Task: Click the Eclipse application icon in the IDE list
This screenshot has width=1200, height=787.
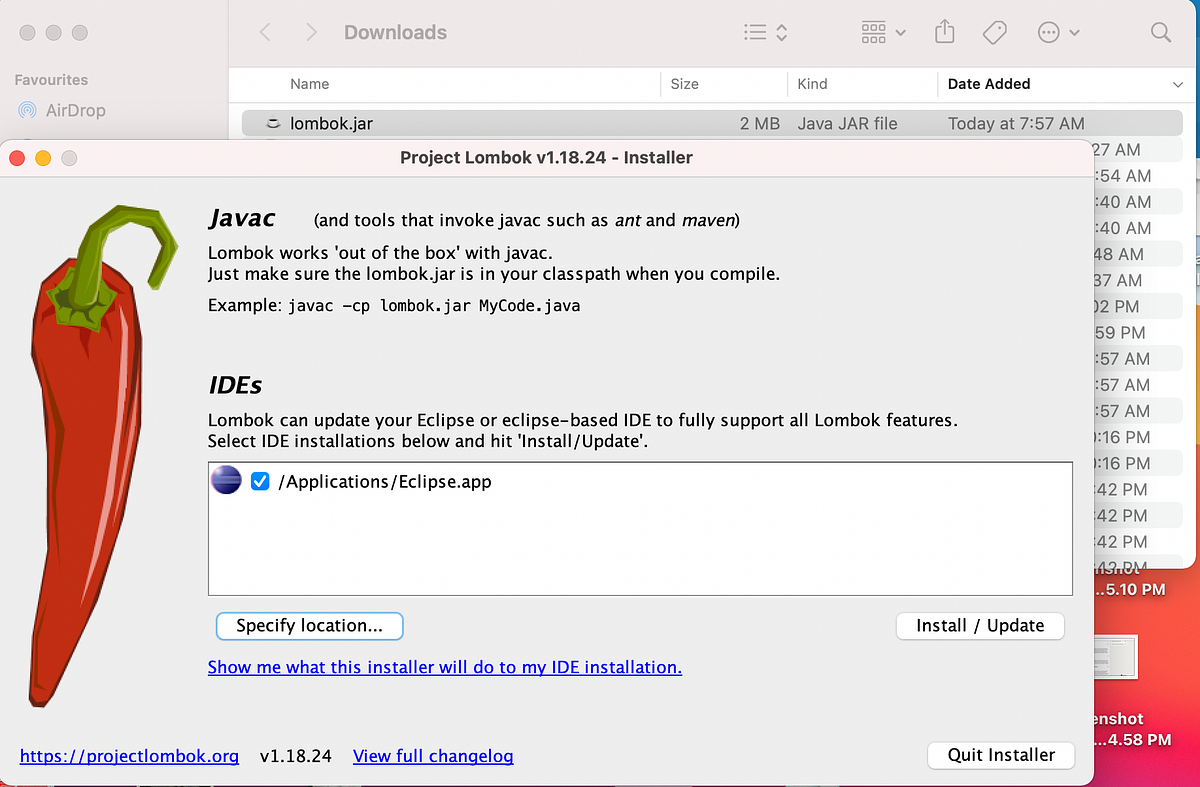Action: click(x=226, y=480)
